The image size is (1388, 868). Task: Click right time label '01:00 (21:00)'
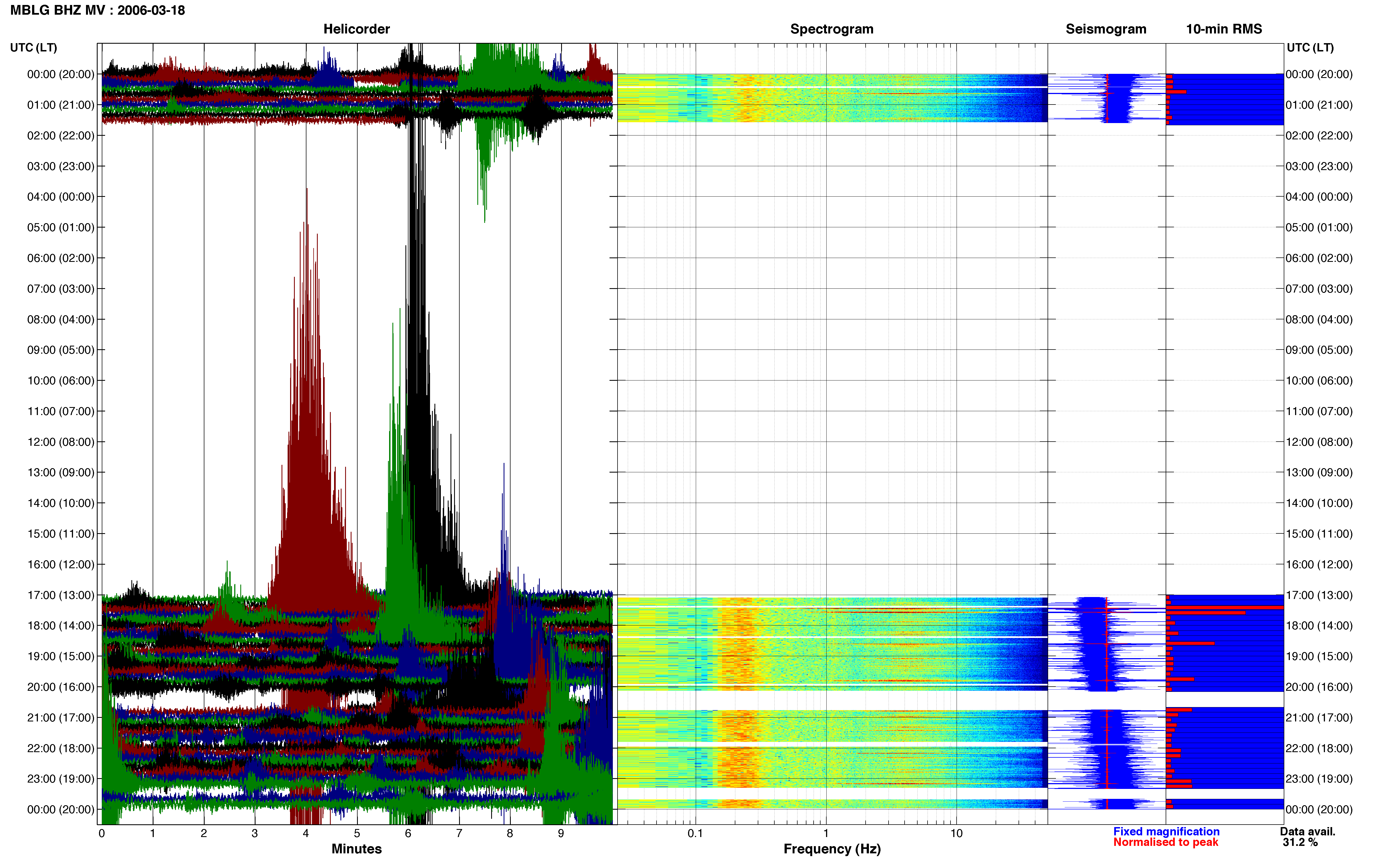(1319, 105)
